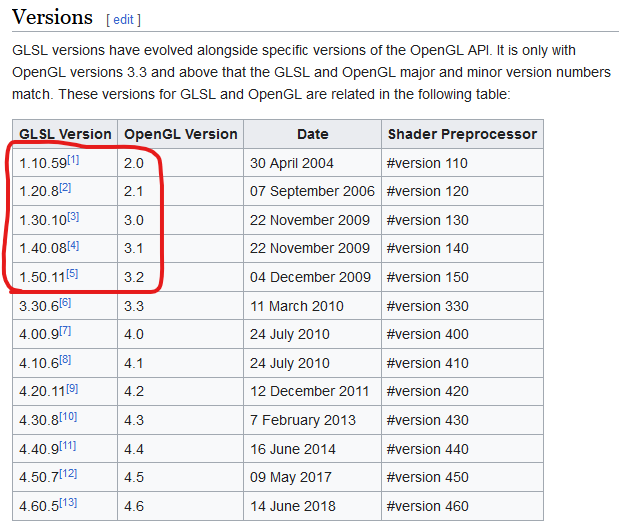Click the '#version 450' cell

coord(462,477)
